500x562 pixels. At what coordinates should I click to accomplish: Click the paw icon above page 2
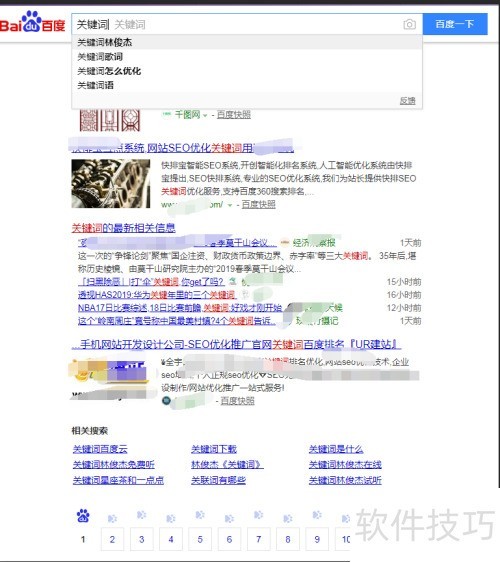click(x=112, y=518)
